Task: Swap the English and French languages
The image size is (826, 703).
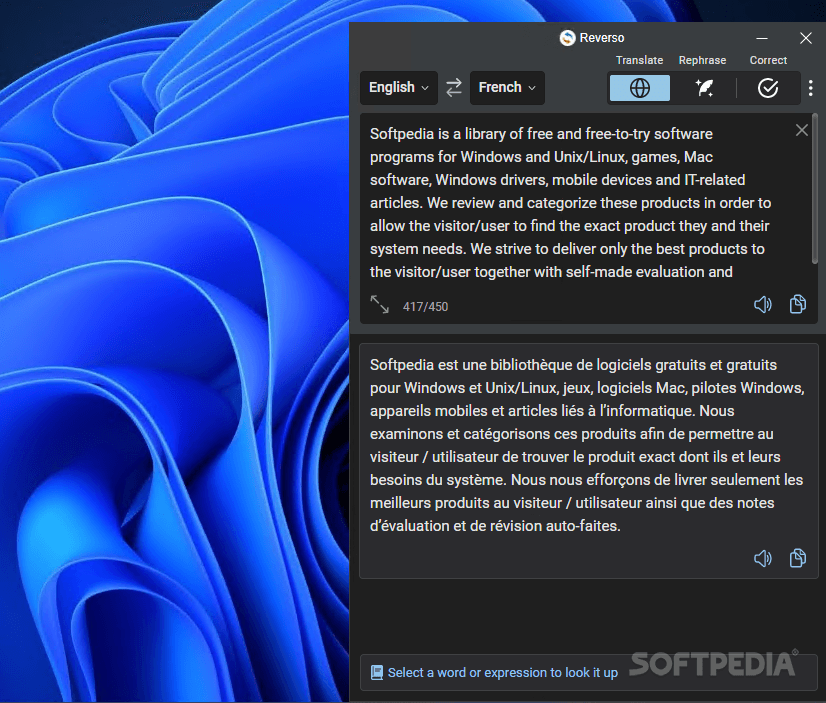Action: [454, 87]
